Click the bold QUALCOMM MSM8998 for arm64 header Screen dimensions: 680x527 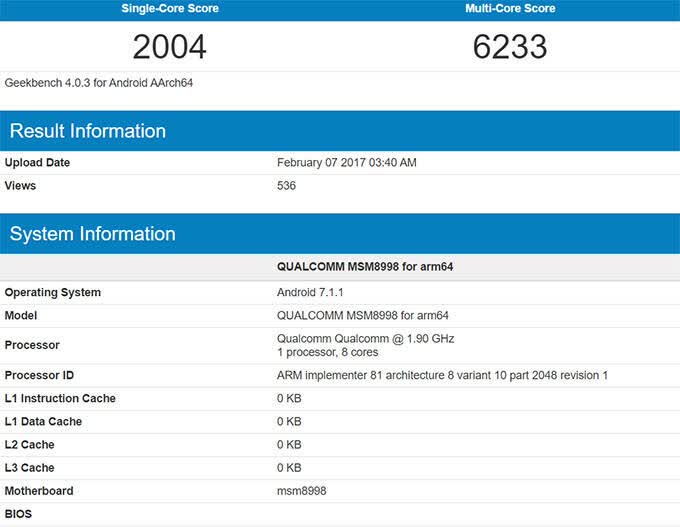(x=365, y=266)
